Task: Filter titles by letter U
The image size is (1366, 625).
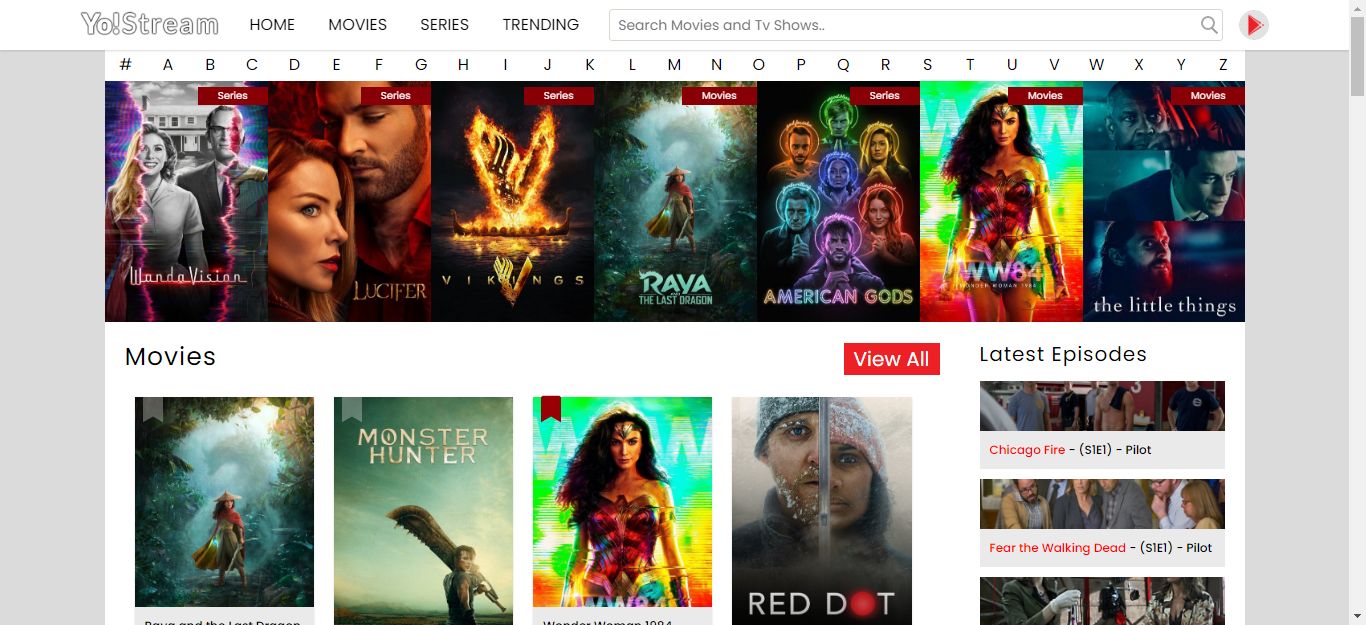Action: click(1012, 65)
